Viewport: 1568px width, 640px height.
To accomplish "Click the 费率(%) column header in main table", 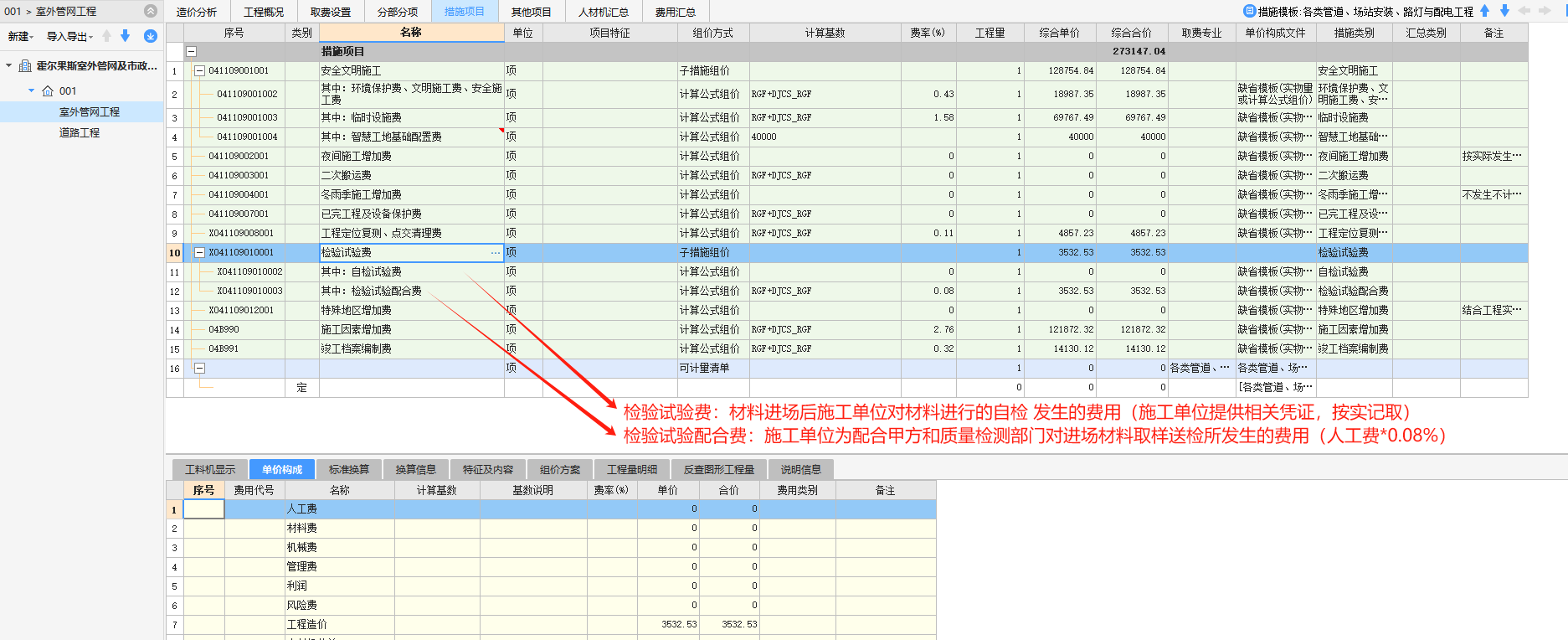I will pos(928,33).
